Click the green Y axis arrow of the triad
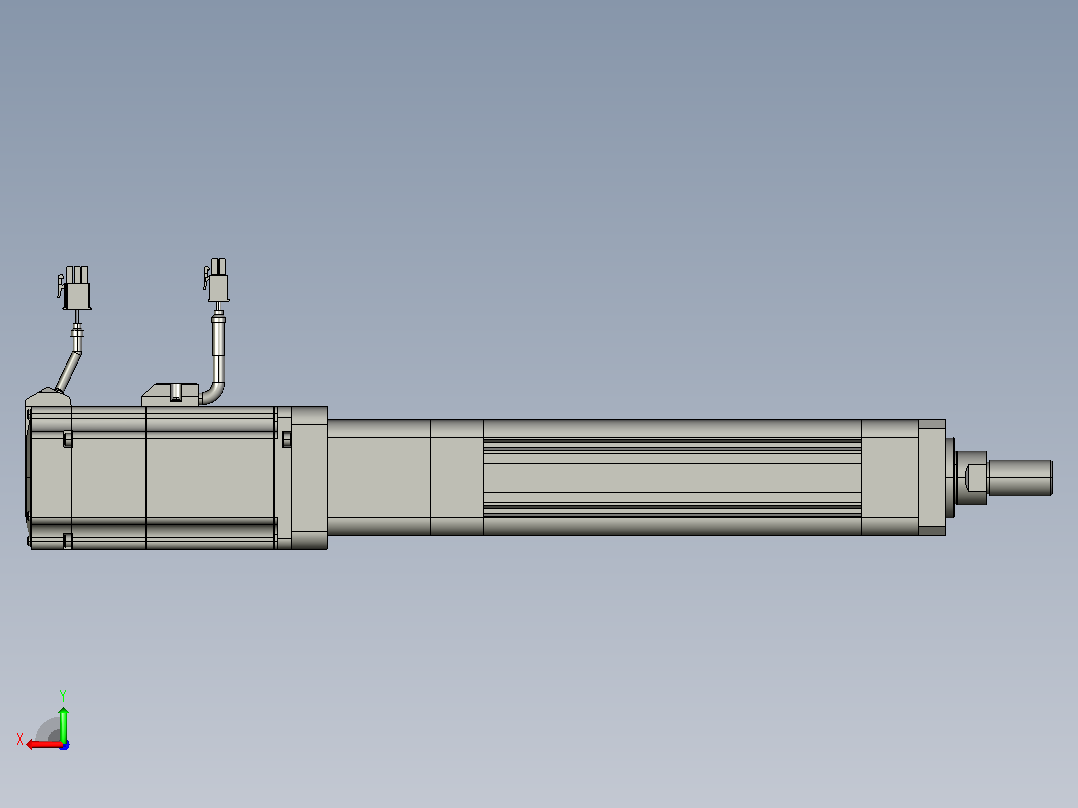Image resolution: width=1078 pixels, height=808 pixels. [63, 724]
